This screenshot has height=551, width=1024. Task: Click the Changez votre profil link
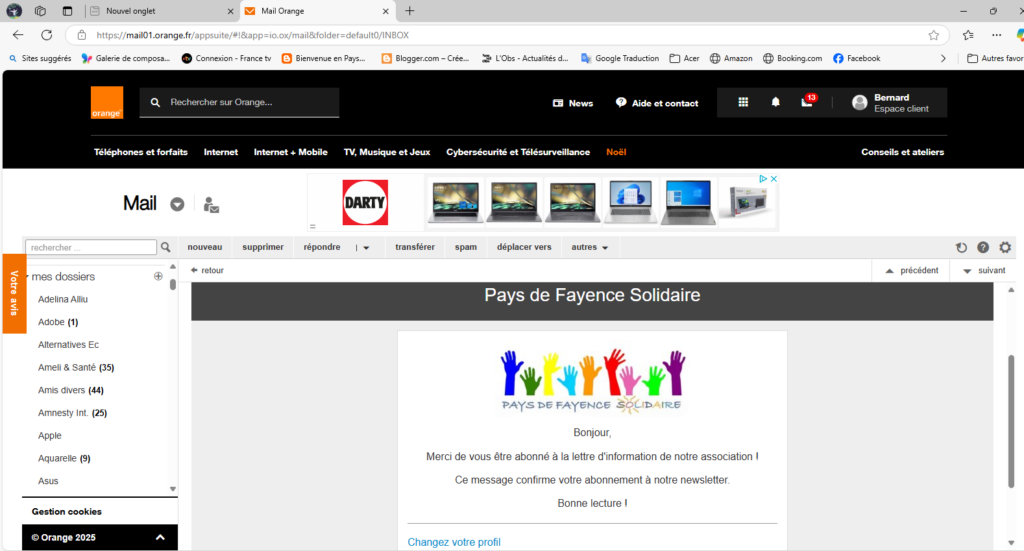coord(454,542)
